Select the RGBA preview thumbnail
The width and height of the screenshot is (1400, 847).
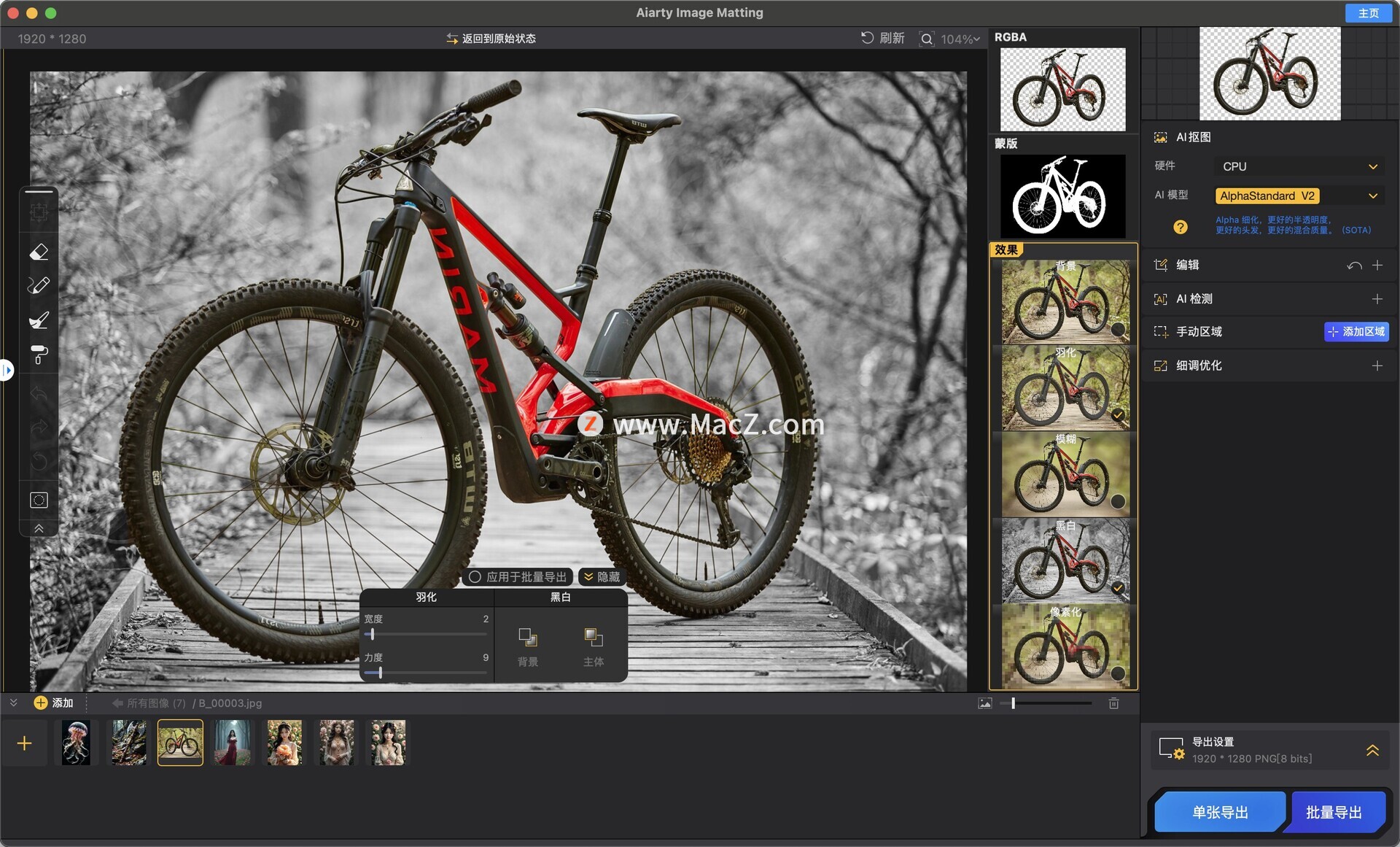(1062, 89)
